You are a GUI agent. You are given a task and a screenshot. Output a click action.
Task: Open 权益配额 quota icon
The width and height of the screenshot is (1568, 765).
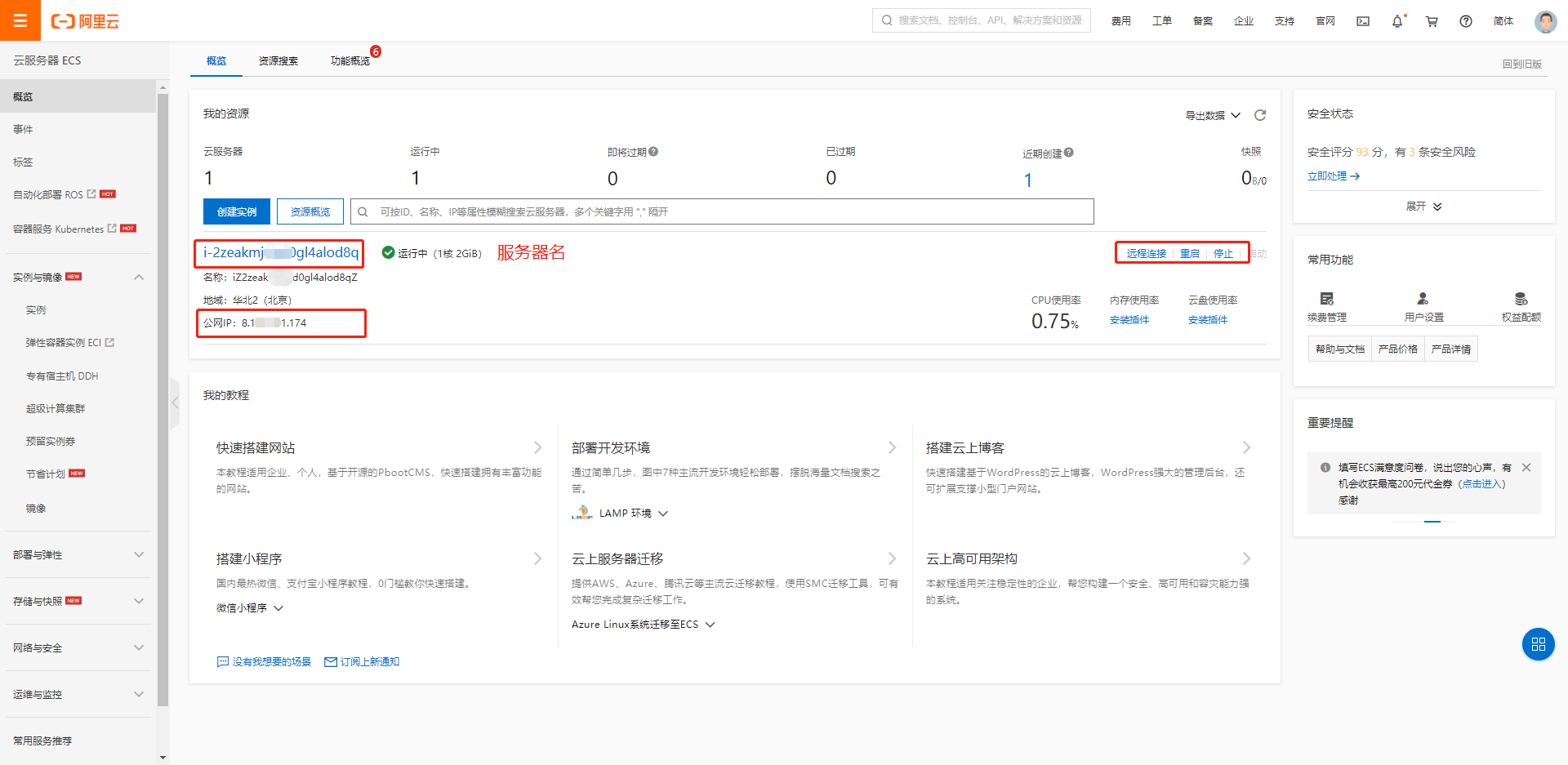[x=1521, y=299]
